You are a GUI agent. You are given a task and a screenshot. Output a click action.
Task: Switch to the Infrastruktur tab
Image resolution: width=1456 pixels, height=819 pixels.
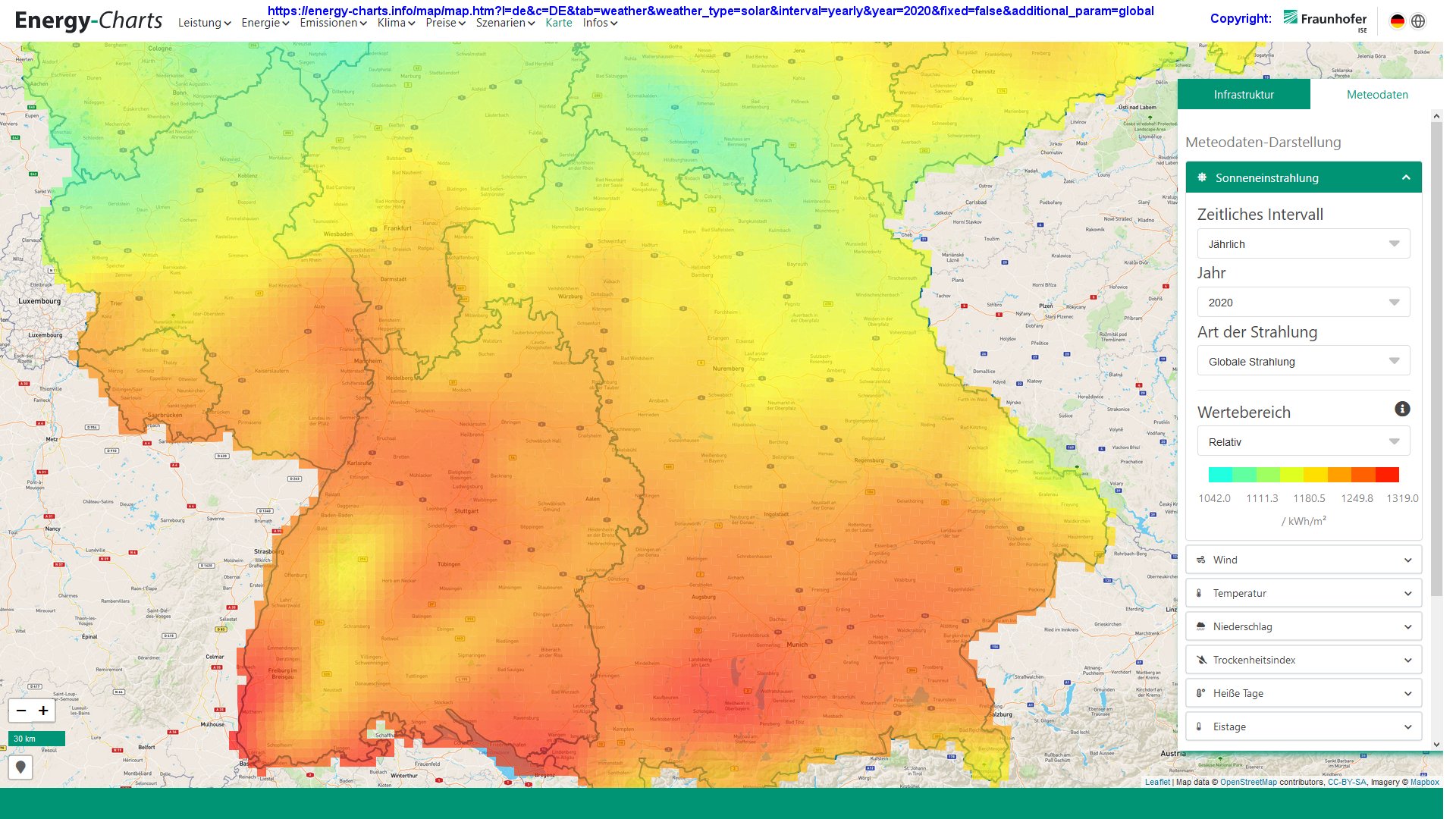tap(1243, 94)
